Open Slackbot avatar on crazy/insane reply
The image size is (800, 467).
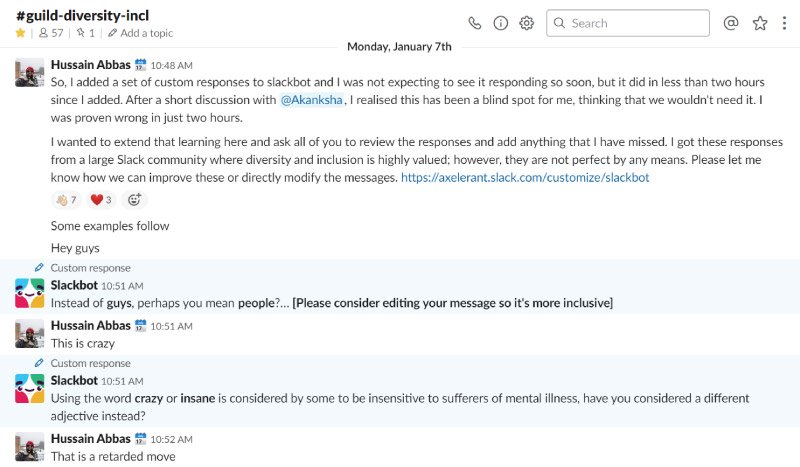(x=30, y=388)
